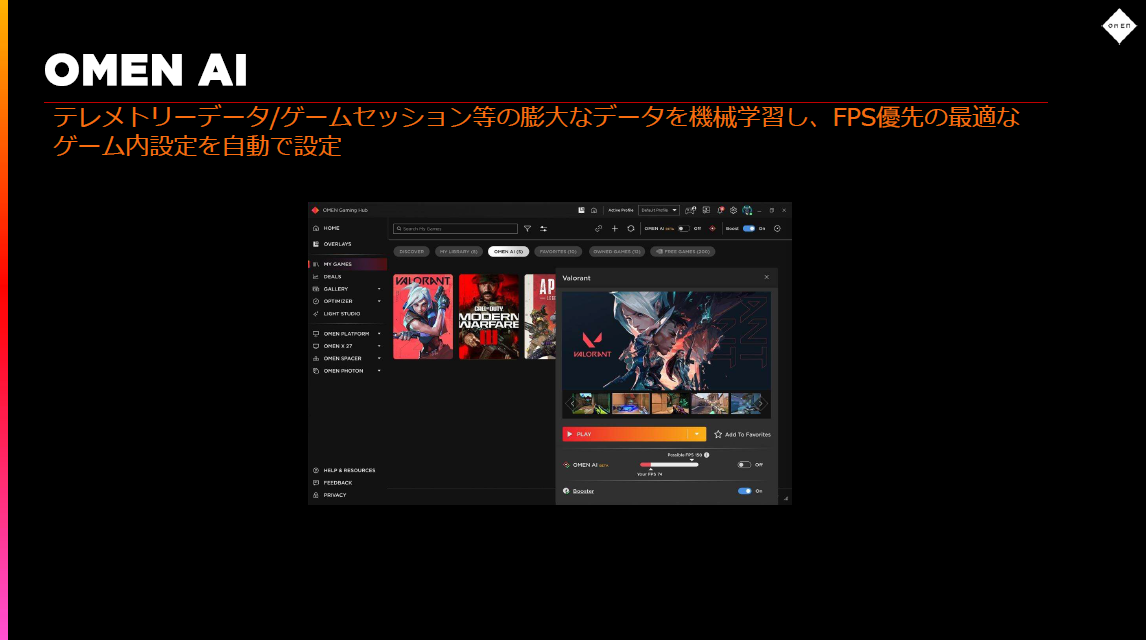
Task: Switch to the Favorites tab
Action: click(x=558, y=251)
